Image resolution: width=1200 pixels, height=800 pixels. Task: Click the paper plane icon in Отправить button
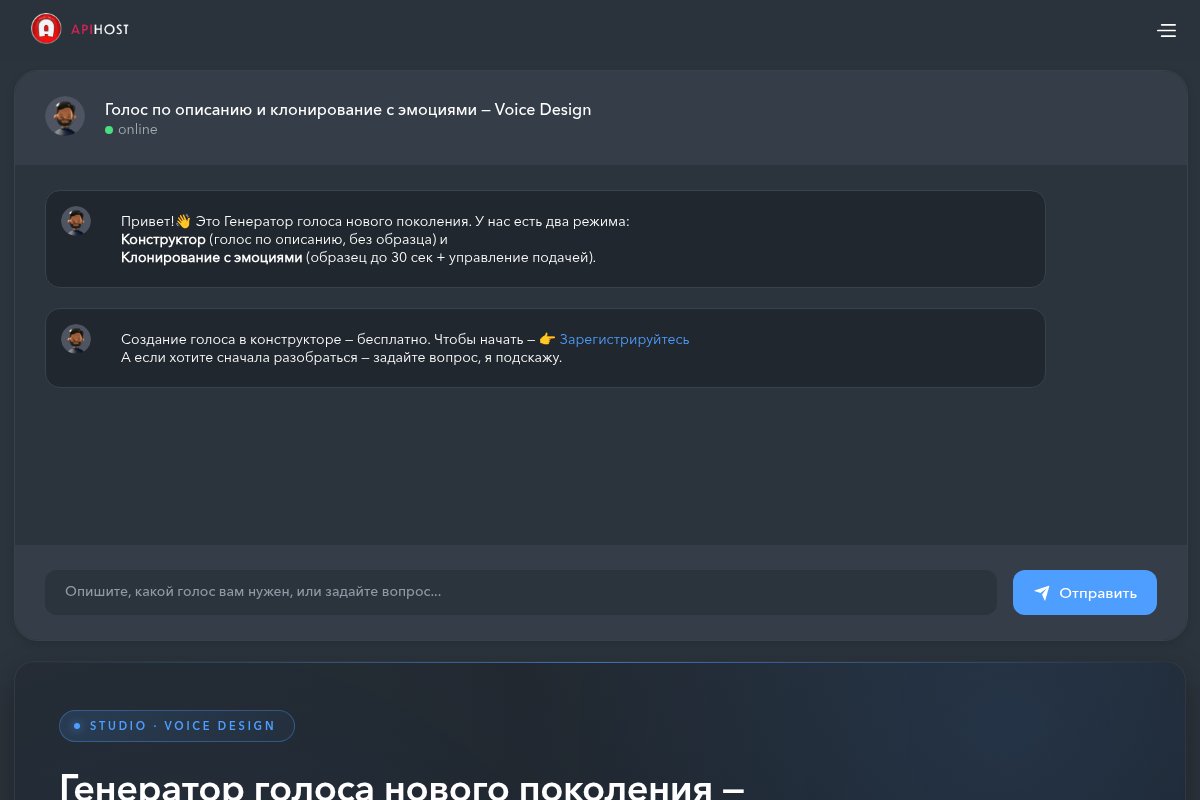coord(1042,593)
